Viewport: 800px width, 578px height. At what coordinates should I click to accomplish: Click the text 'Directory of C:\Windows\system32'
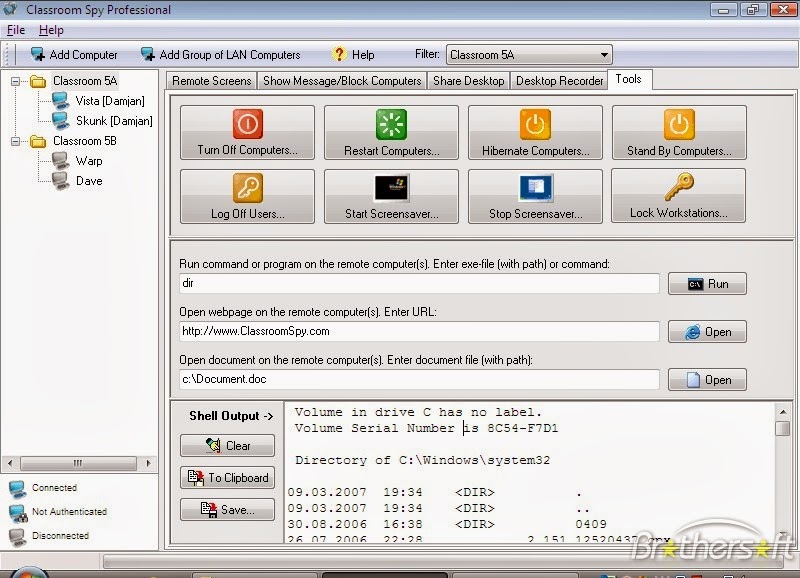tap(422, 460)
